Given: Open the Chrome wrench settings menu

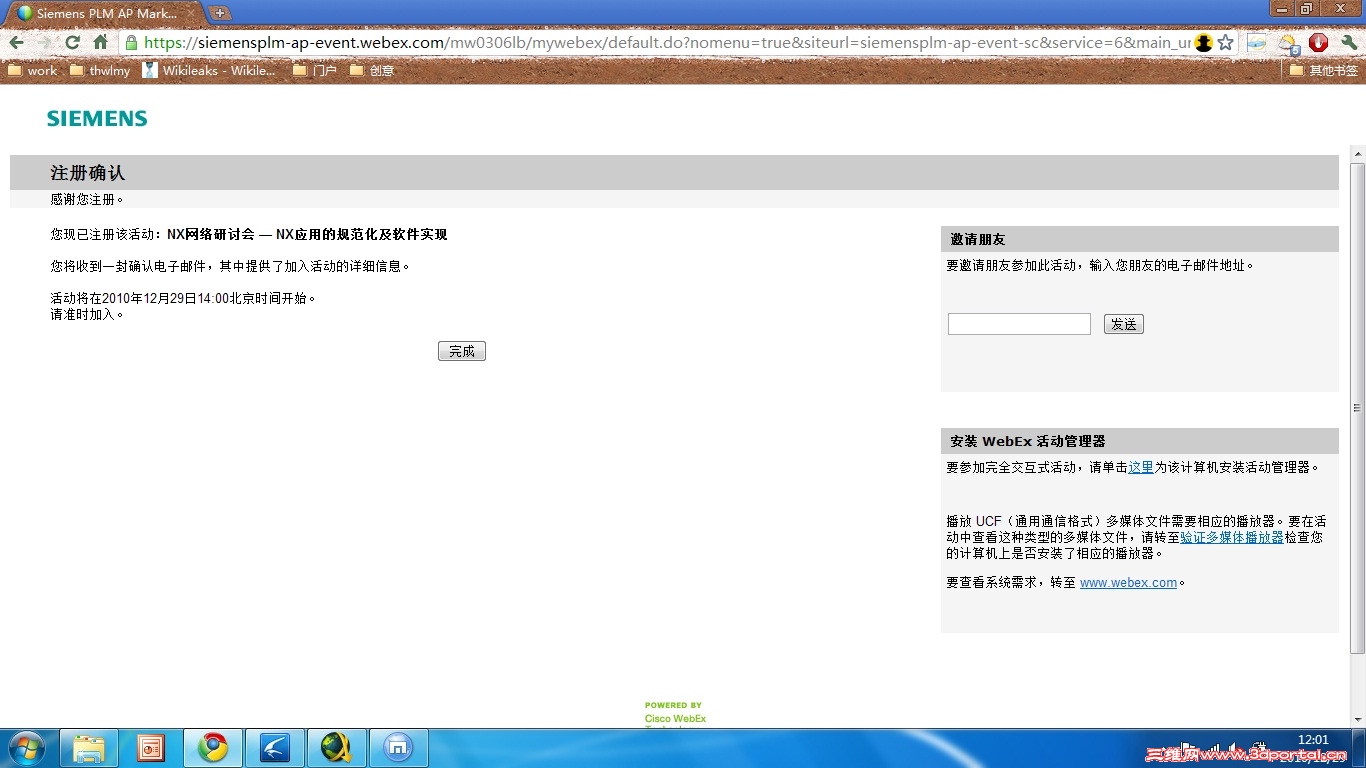Looking at the screenshot, I should (1349, 43).
